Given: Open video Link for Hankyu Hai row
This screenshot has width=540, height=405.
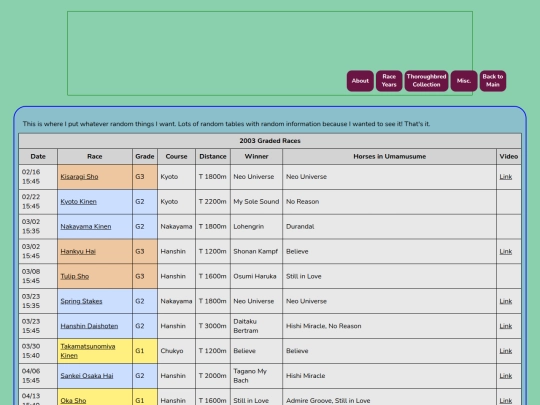Looking at the screenshot, I should [x=506, y=251].
